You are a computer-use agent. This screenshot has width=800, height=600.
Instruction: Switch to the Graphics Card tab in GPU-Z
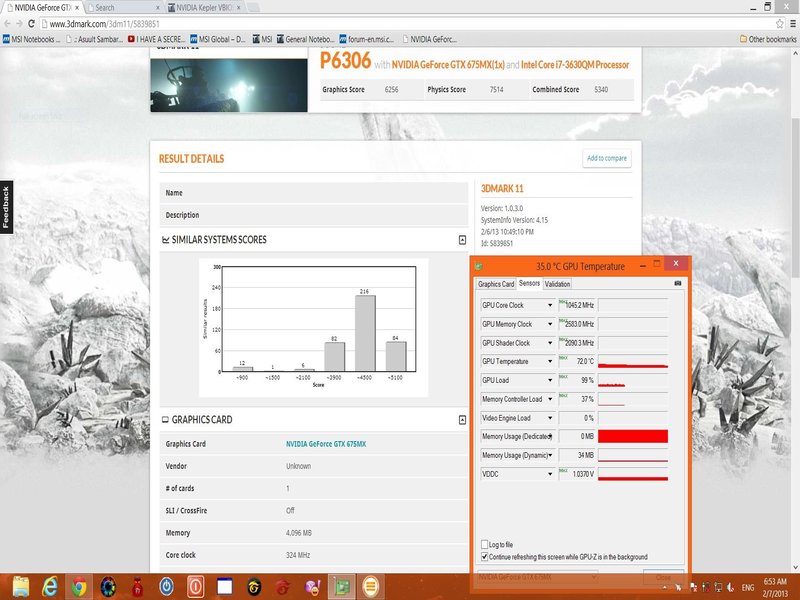pos(496,284)
